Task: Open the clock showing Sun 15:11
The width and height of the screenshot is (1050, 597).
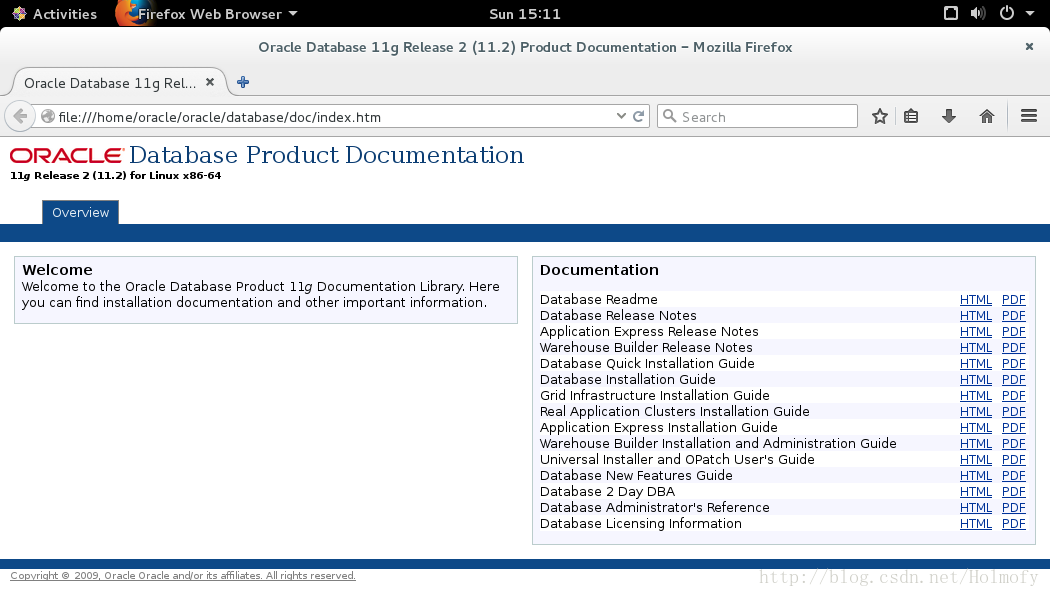Action: (x=525, y=13)
